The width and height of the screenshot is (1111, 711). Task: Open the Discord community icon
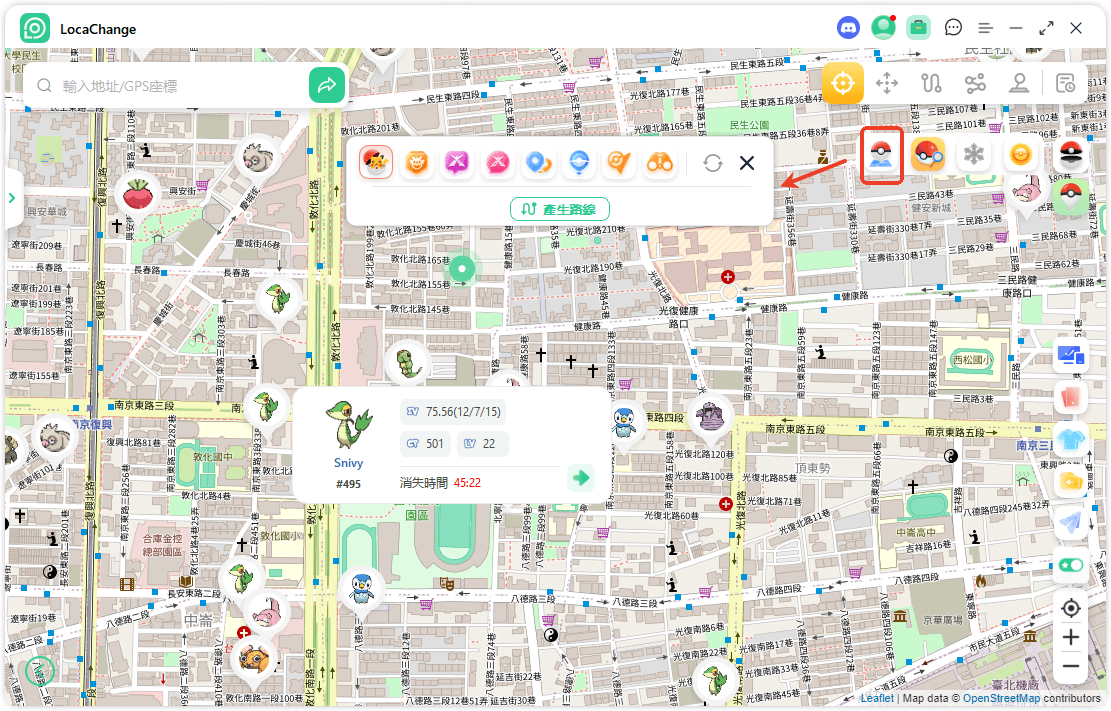tap(848, 28)
